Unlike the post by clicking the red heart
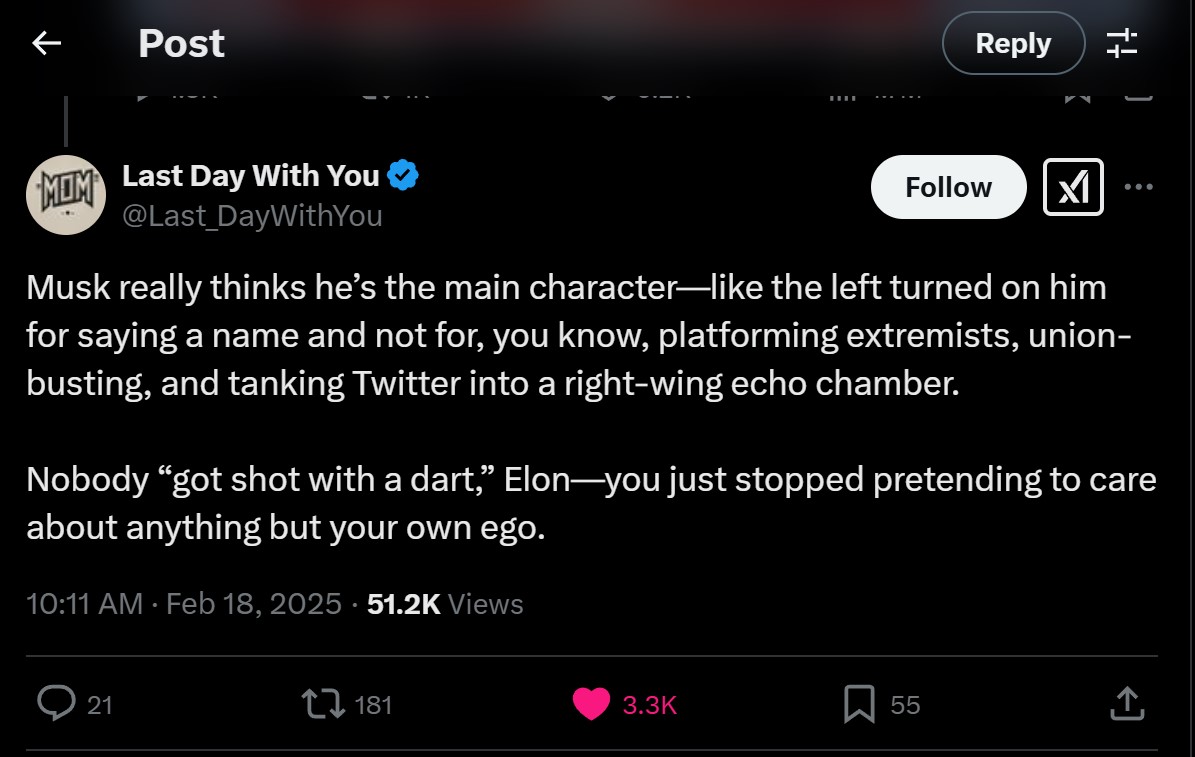The height and width of the screenshot is (757, 1195). (x=591, y=704)
